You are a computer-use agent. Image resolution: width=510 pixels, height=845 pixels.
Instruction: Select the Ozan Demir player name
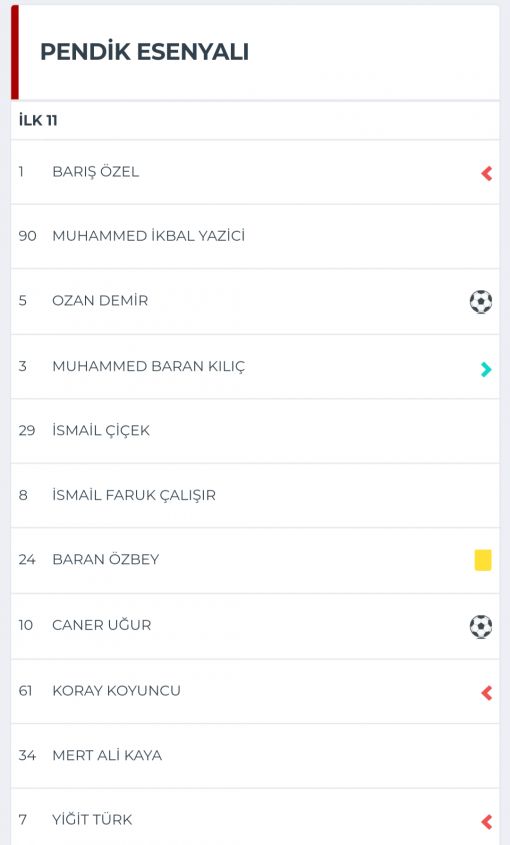100,301
